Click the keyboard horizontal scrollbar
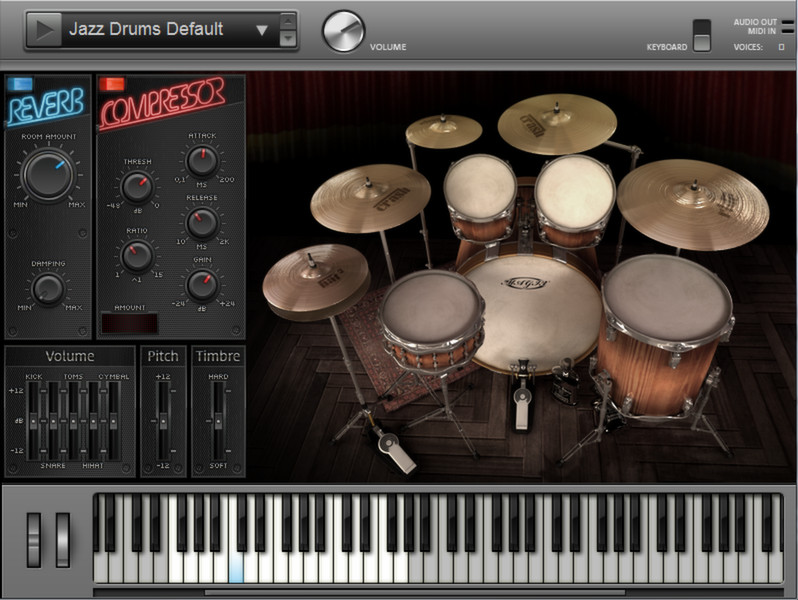This screenshot has height=600, width=798. 415,592
